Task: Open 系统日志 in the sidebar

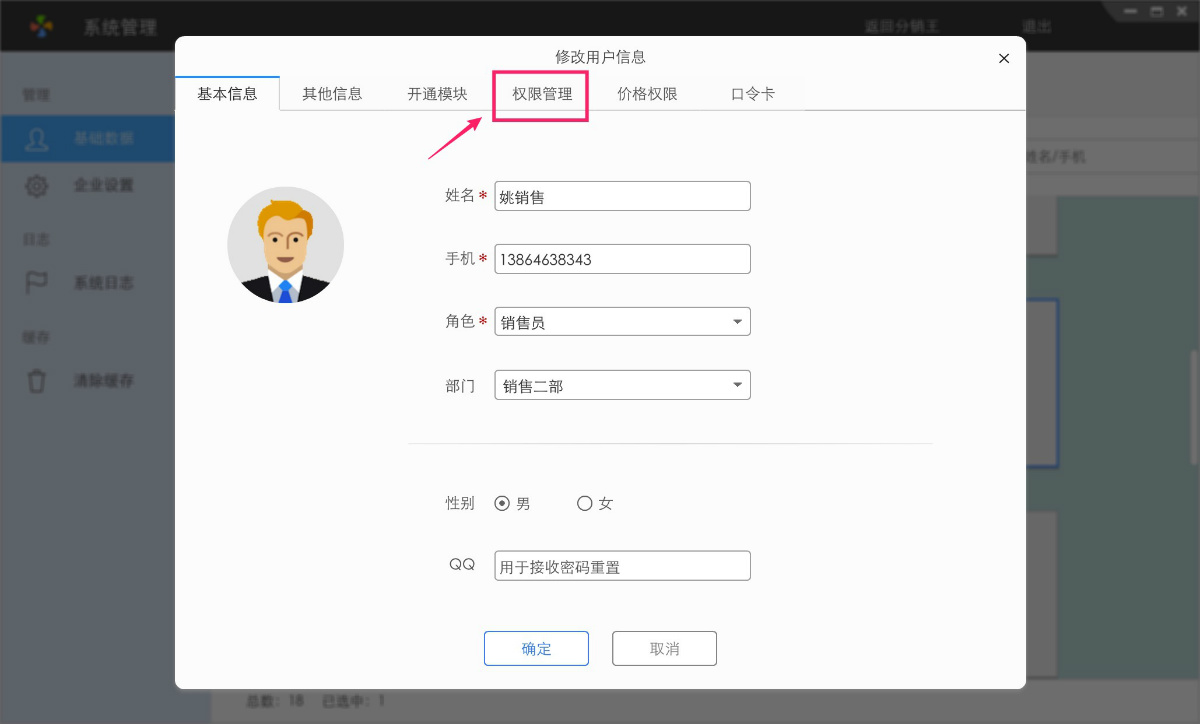Action: [104, 283]
